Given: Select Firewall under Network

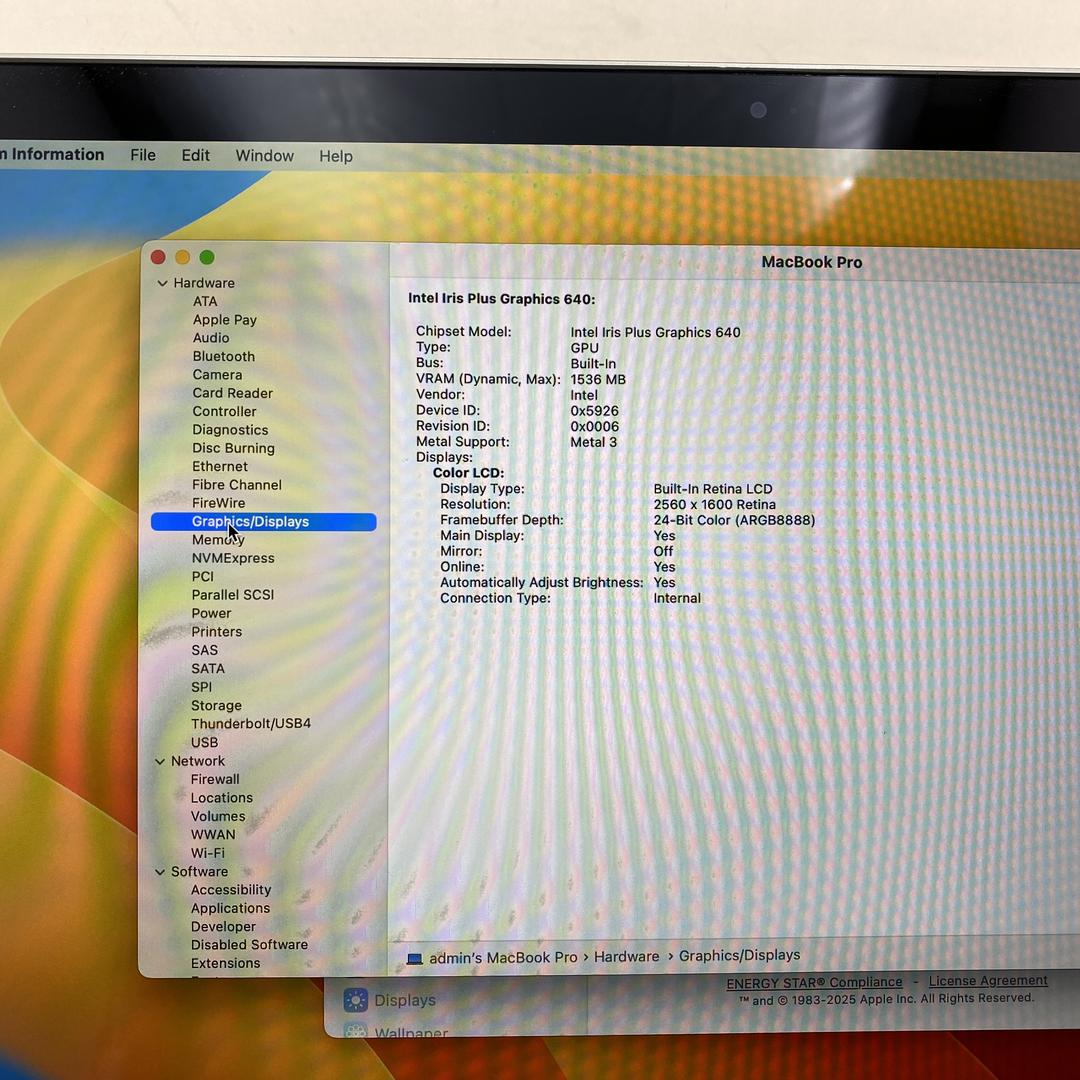Looking at the screenshot, I should click(215, 779).
